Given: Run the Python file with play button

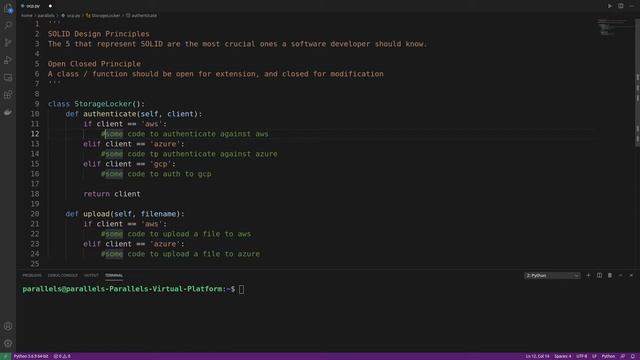Looking at the screenshot, I should 610,6.
